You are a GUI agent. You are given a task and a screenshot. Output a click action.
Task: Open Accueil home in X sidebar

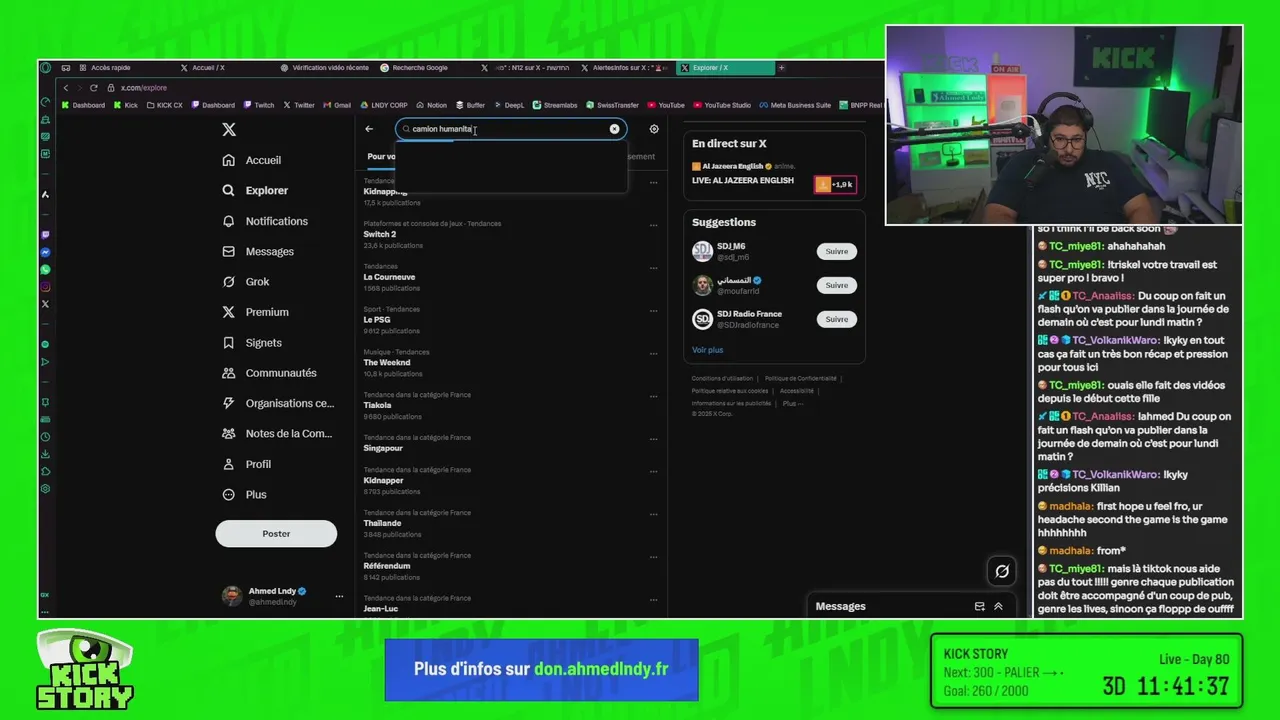(x=252, y=160)
